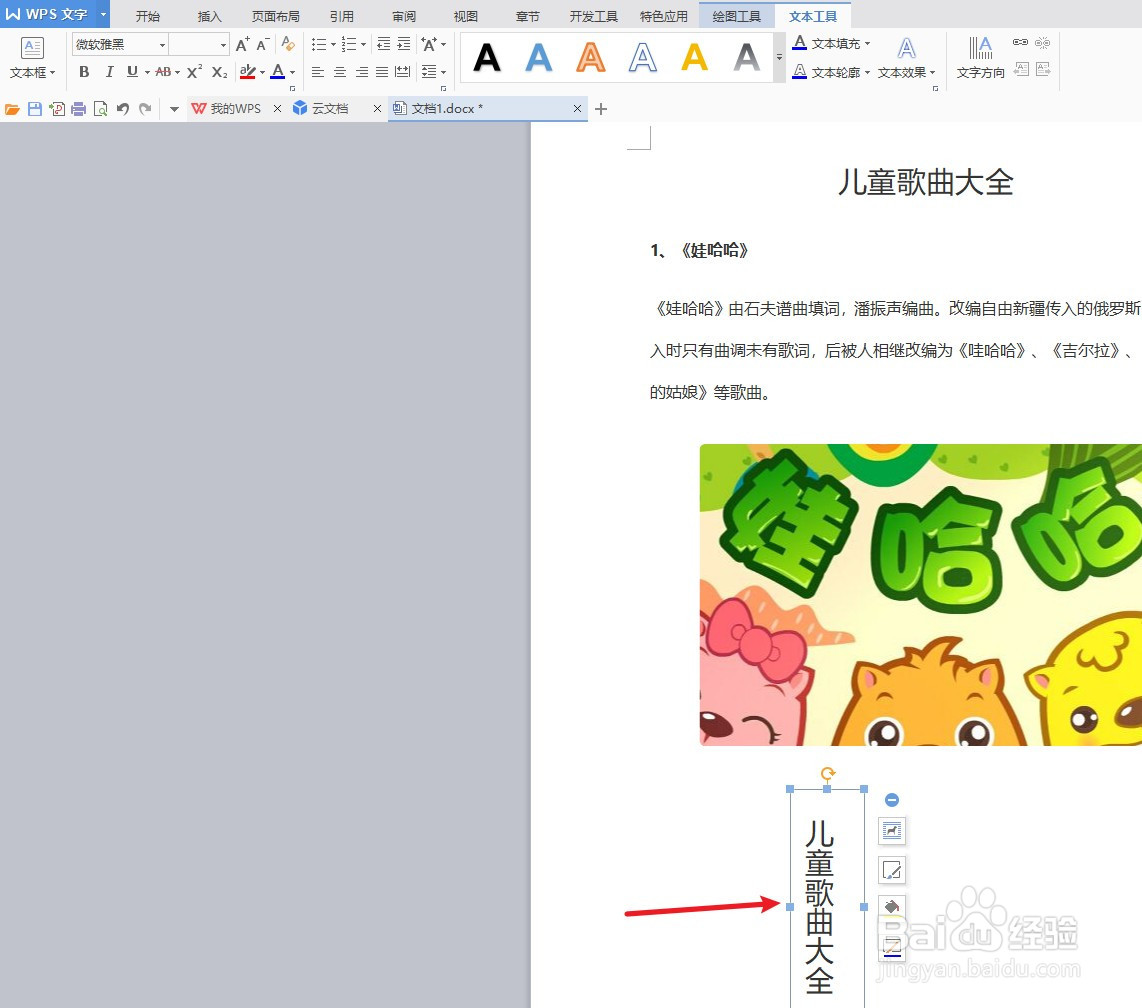Expand numbered list dropdown arrow

(x=363, y=45)
